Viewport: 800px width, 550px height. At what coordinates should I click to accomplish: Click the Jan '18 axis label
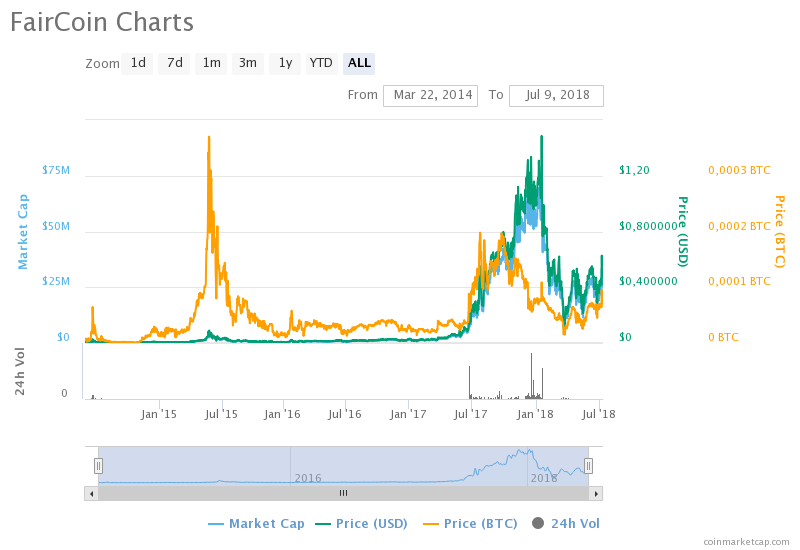(x=535, y=414)
